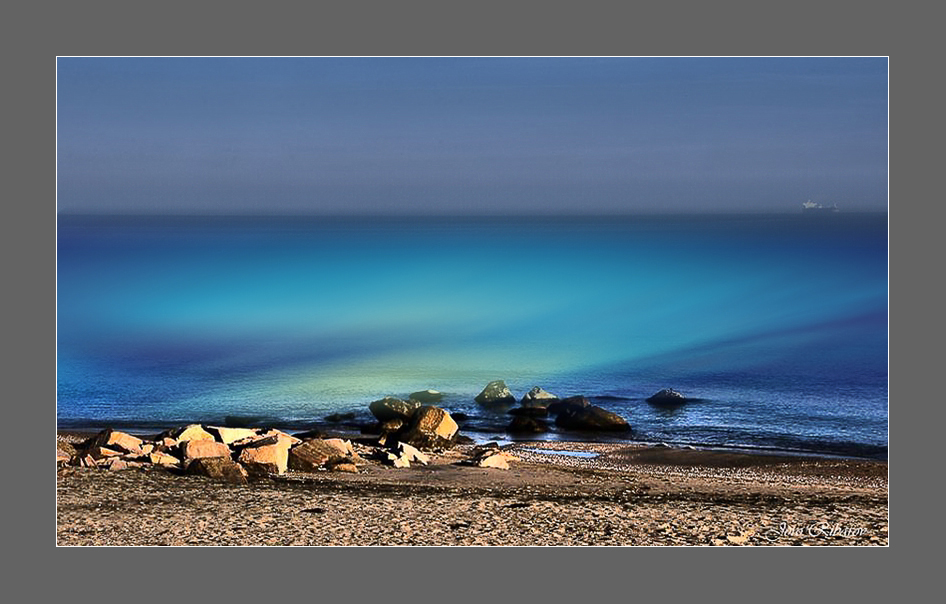Viewport: 946px width, 604px height.
Task: Click the gray frame left of the photo
Action: pos(27,300)
